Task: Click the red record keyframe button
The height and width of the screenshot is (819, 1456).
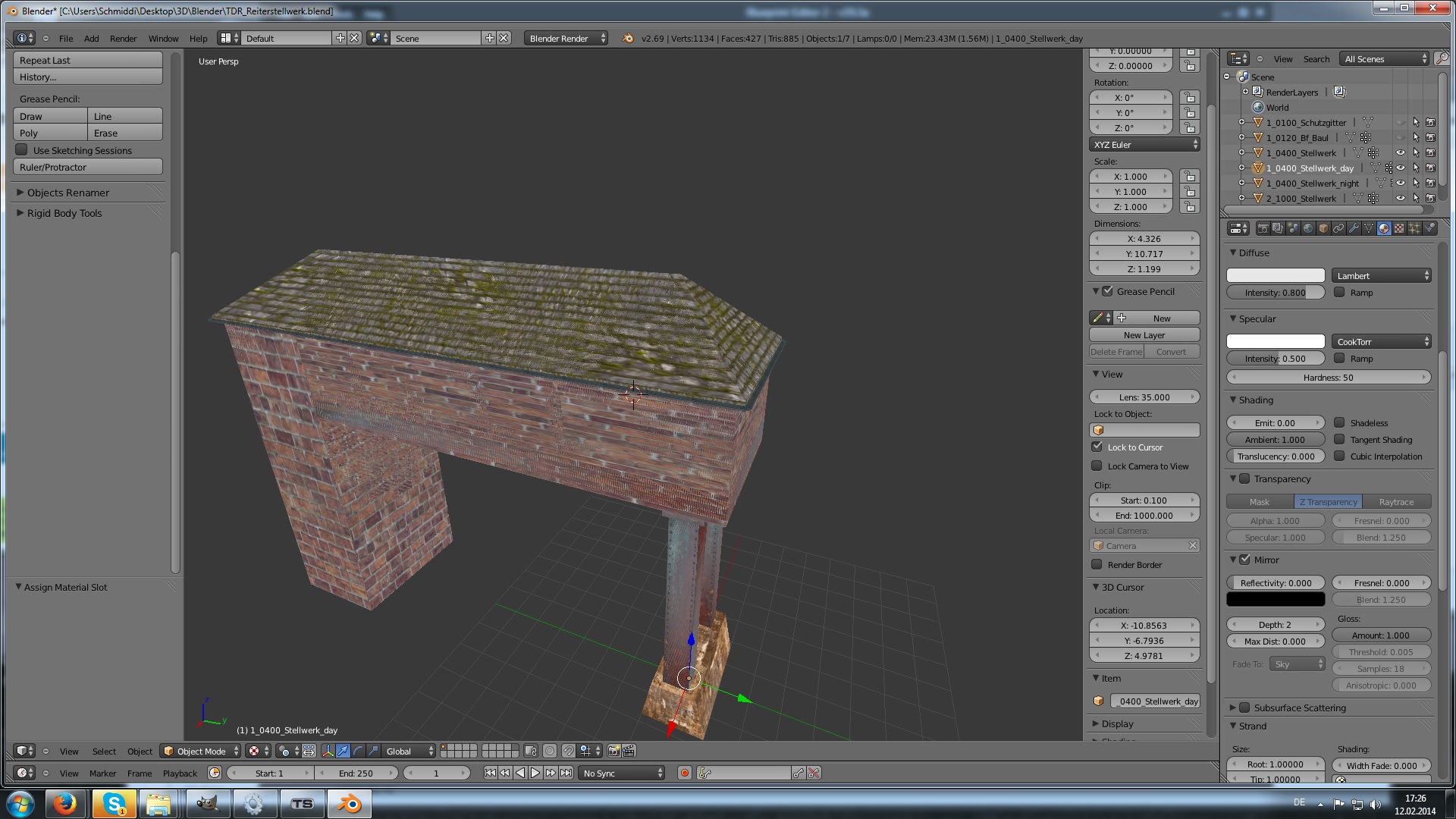Action: 685,773
